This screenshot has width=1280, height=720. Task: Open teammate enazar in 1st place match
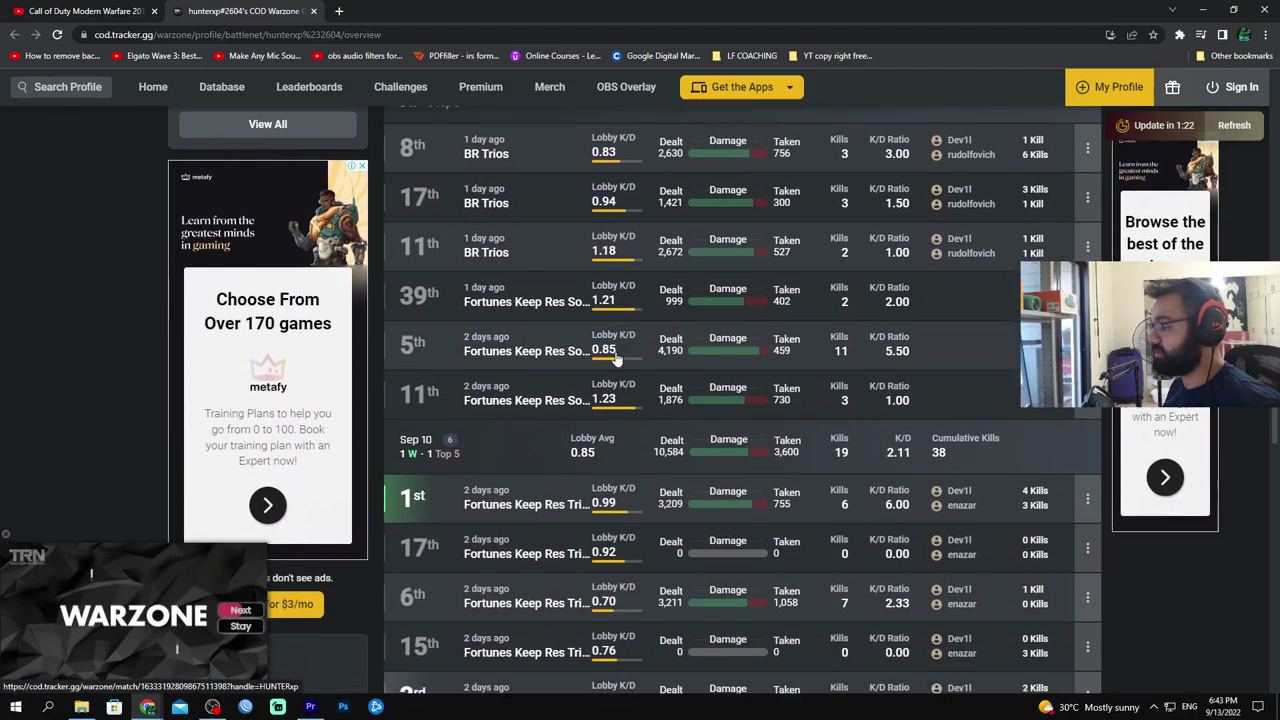point(961,505)
